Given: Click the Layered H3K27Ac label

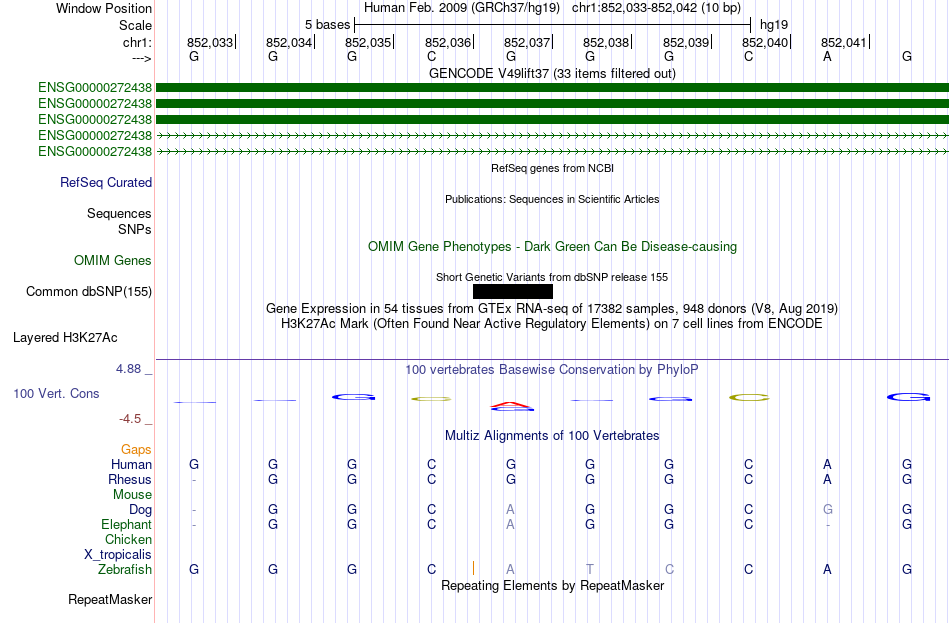Looking at the screenshot, I should [x=65, y=338].
